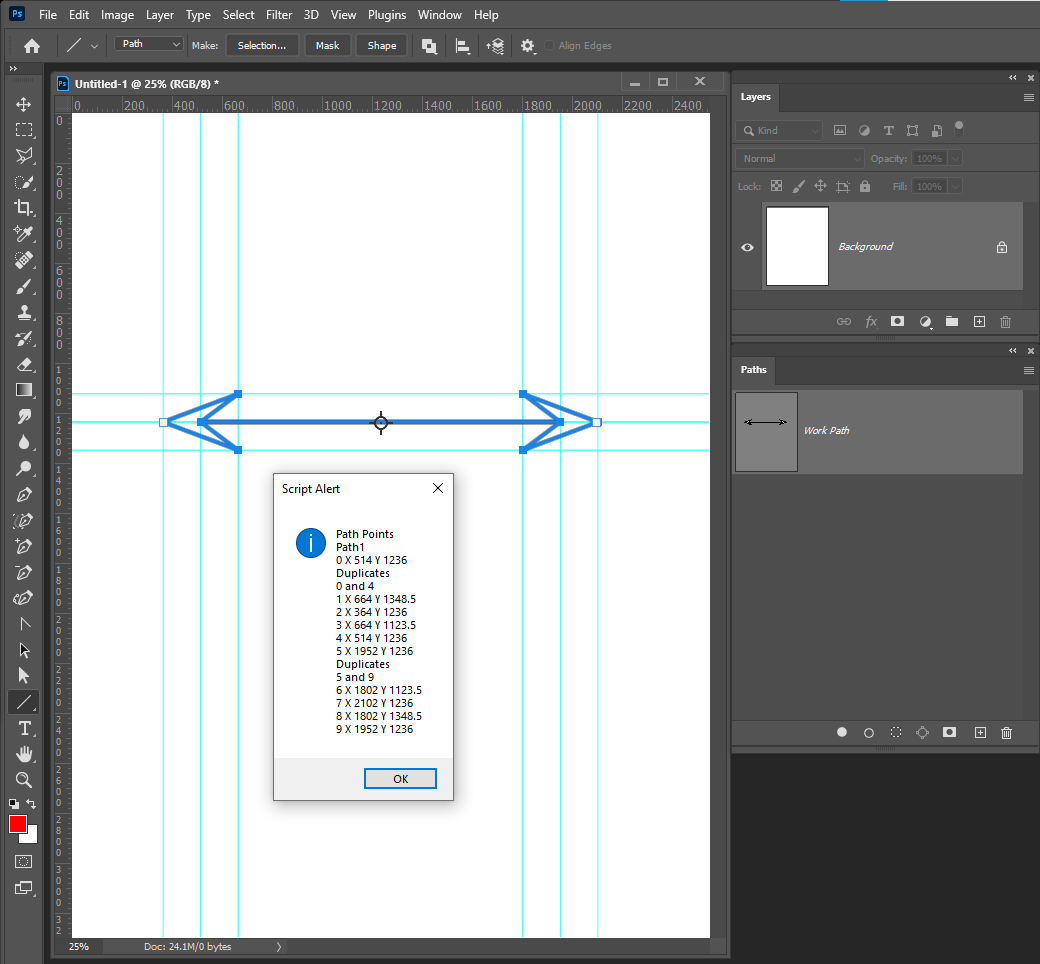Select the Pen tool
The height and width of the screenshot is (964, 1040).
[23, 494]
